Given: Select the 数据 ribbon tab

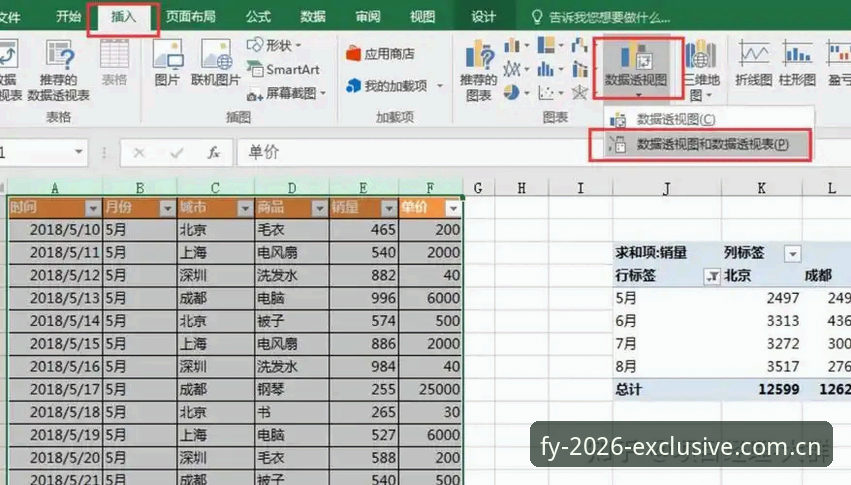Looking at the screenshot, I should [313, 17].
